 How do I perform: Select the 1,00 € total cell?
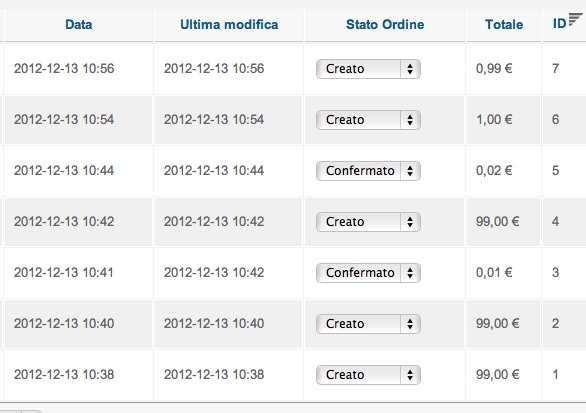[x=494, y=120]
